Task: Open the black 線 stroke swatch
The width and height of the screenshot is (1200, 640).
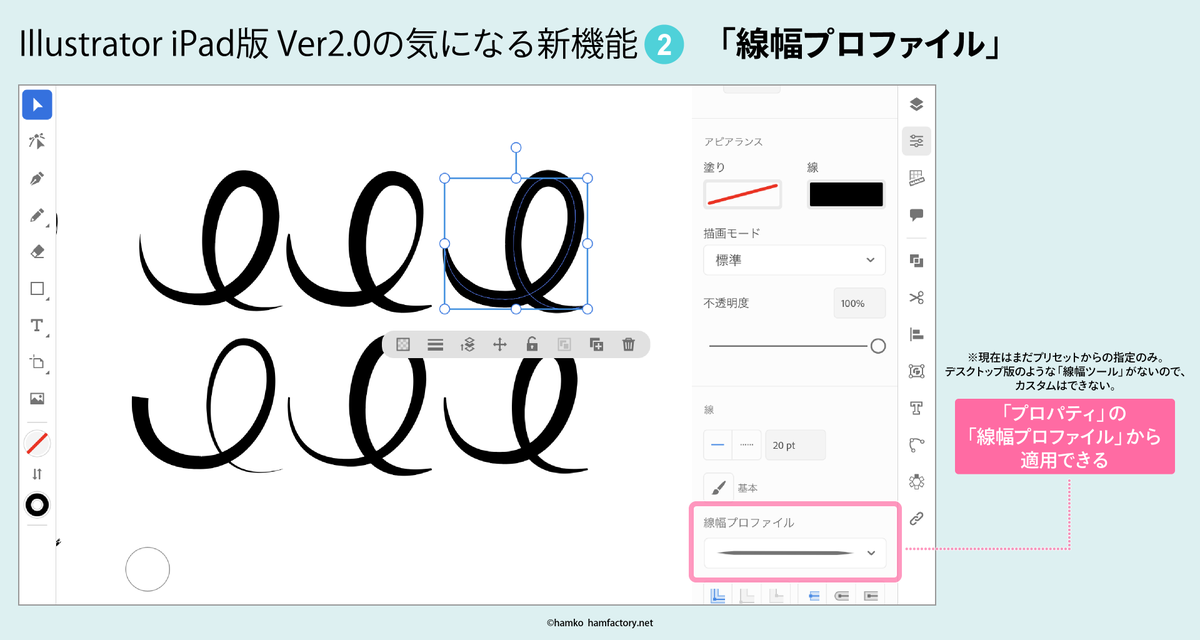Action: 846,194
